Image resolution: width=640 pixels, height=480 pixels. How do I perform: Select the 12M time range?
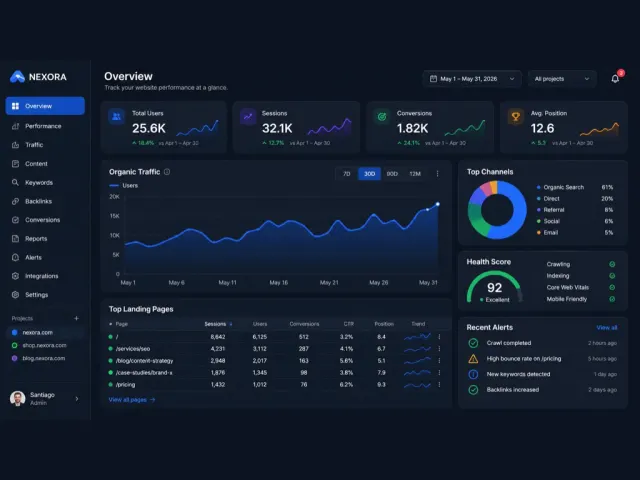coord(415,173)
